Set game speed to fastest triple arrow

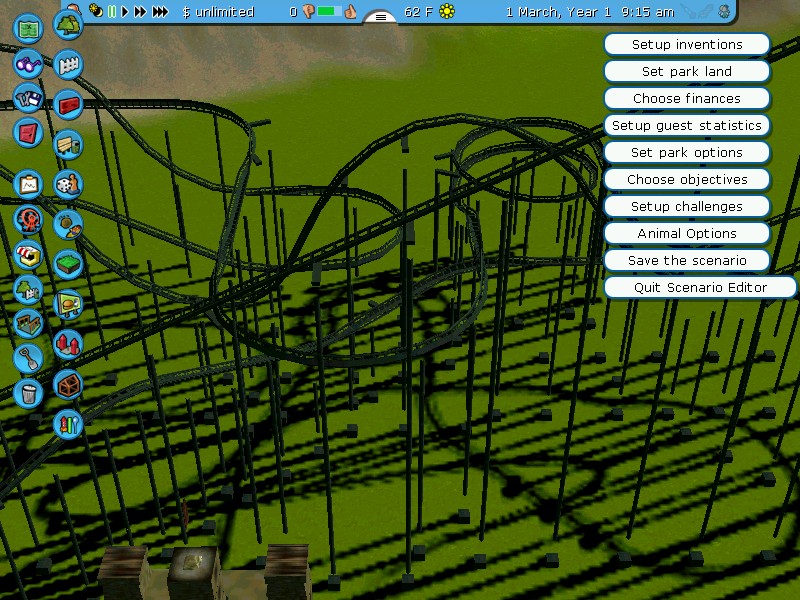161,12
